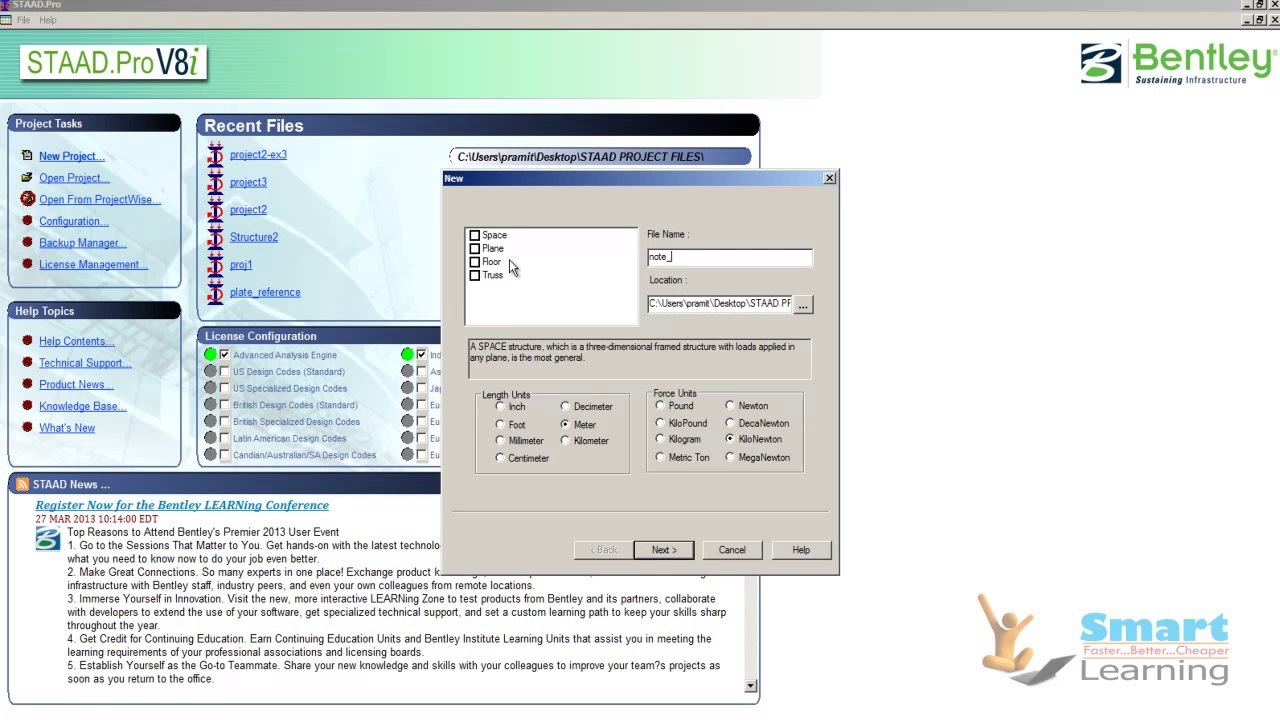Select Metric Ton force unit
The height and width of the screenshot is (720, 1280).
(660, 457)
